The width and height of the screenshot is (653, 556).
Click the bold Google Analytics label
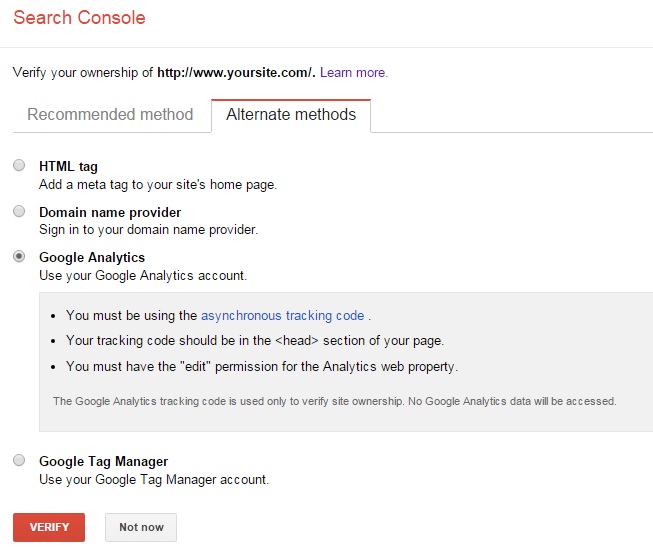click(92, 257)
